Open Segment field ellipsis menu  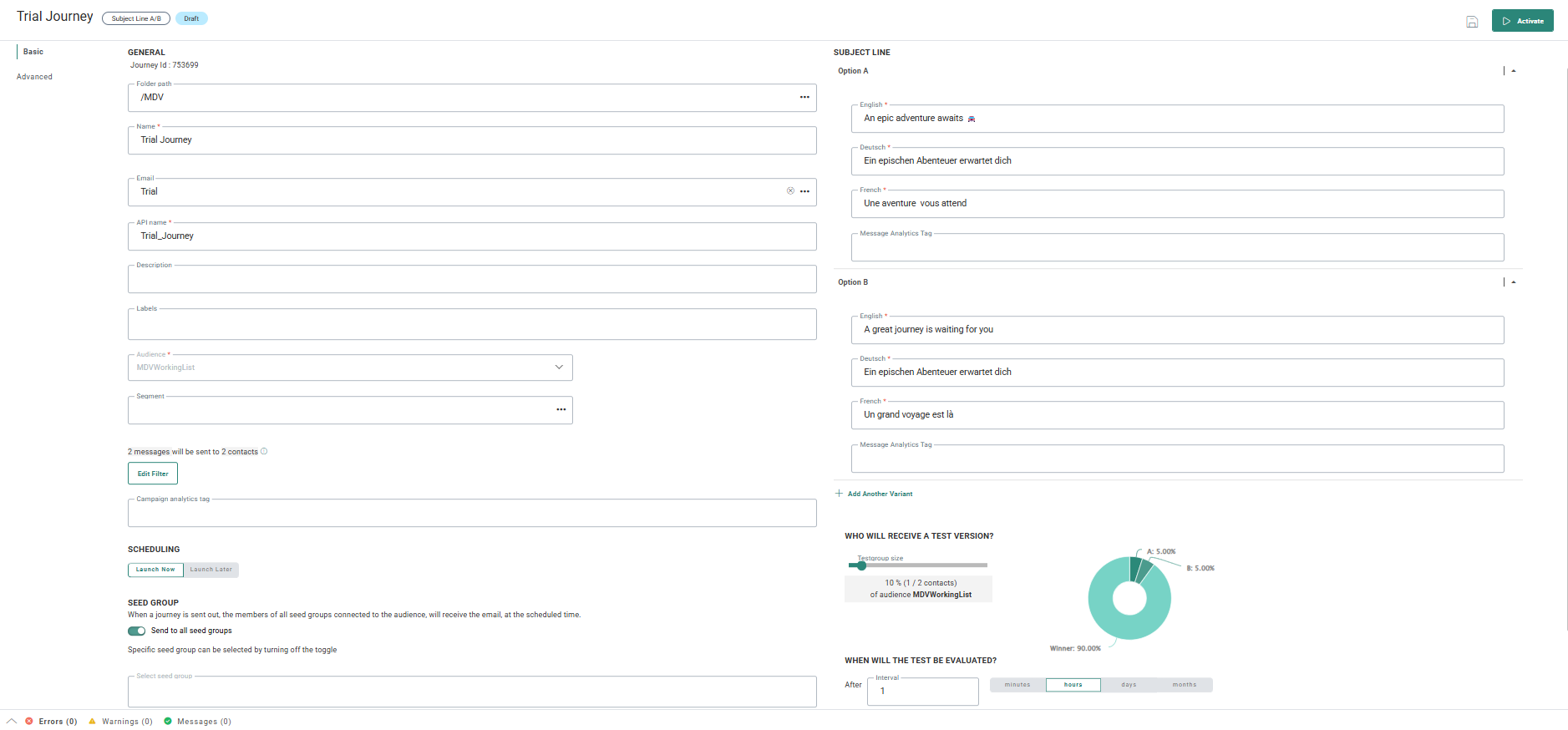pyautogui.click(x=561, y=409)
